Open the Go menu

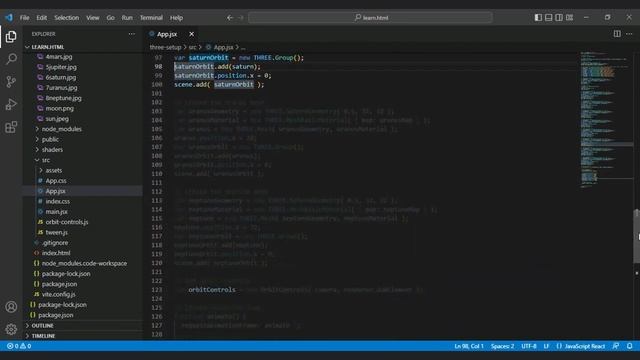111,18
